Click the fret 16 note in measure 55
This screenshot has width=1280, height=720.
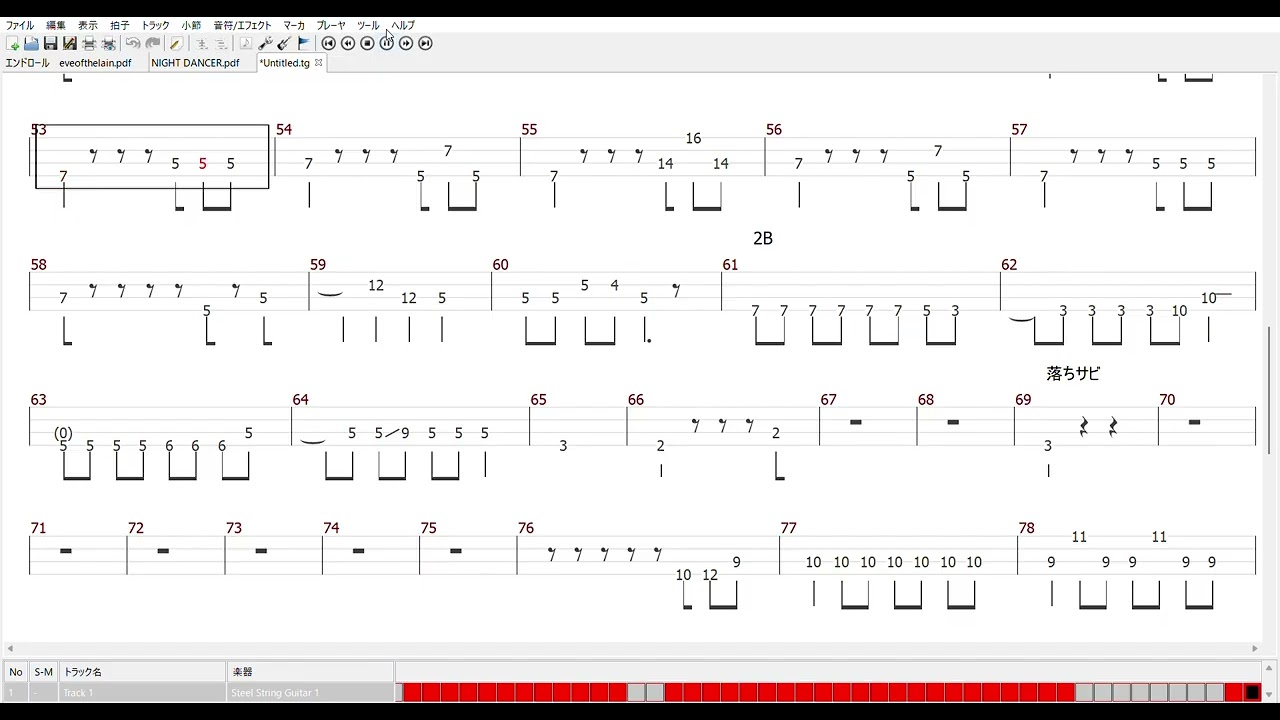[693, 139]
